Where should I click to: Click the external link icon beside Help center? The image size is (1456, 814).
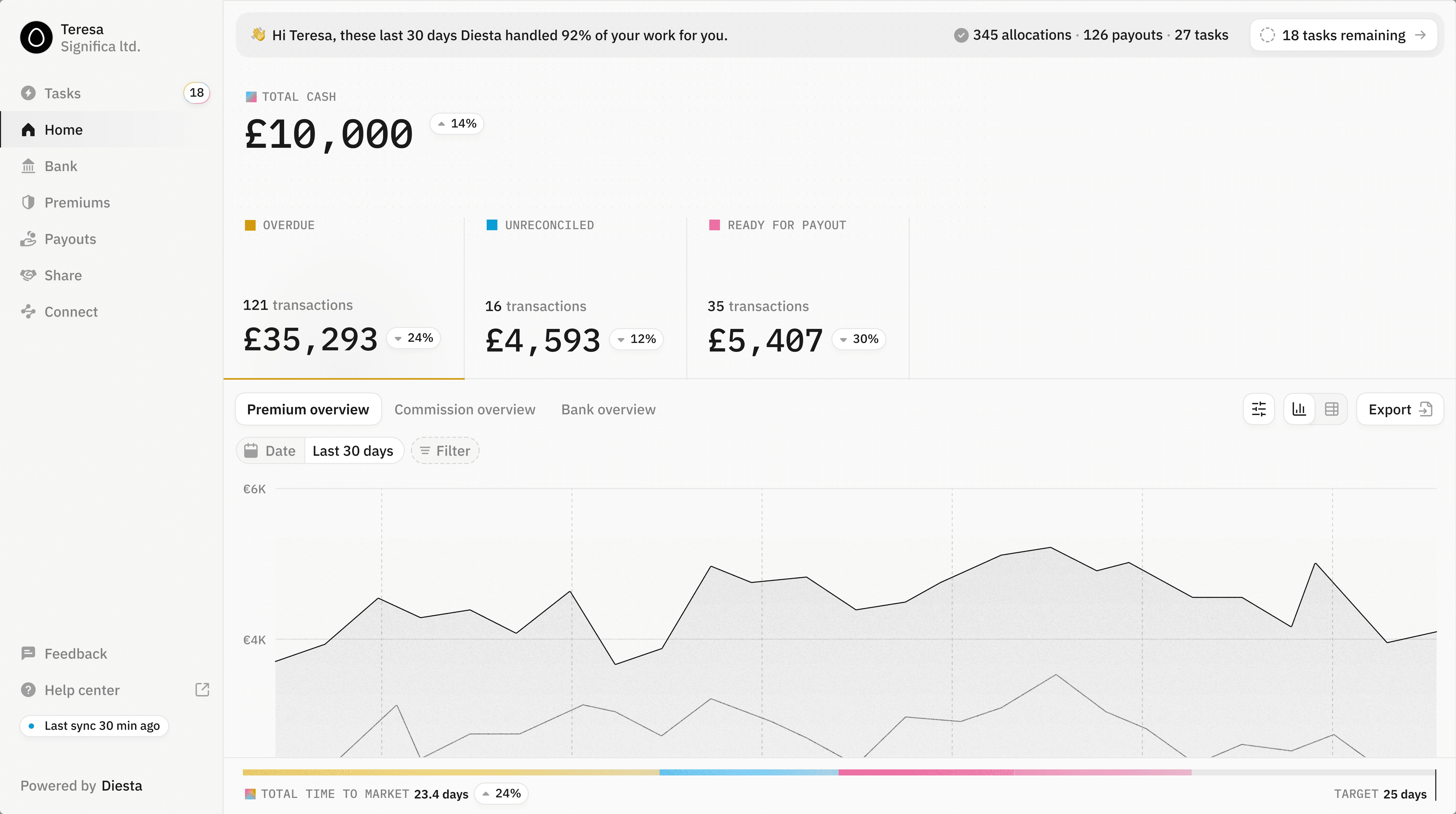tap(202, 690)
